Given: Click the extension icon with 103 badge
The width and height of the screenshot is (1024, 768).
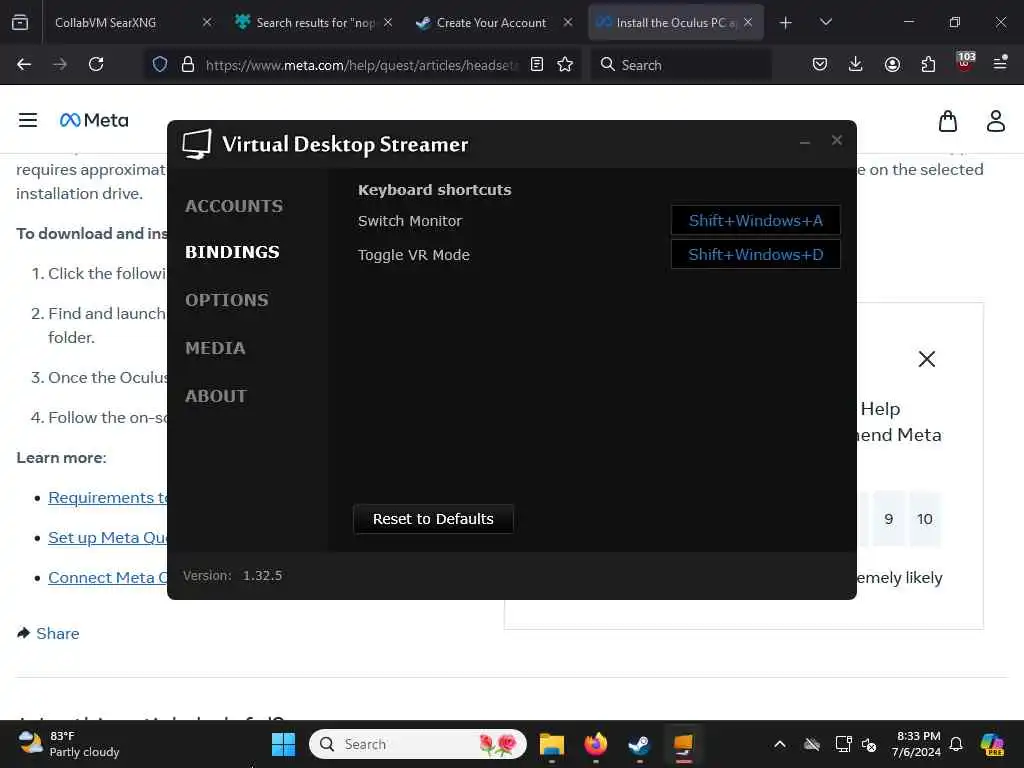Looking at the screenshot, I should coord(965,62).
